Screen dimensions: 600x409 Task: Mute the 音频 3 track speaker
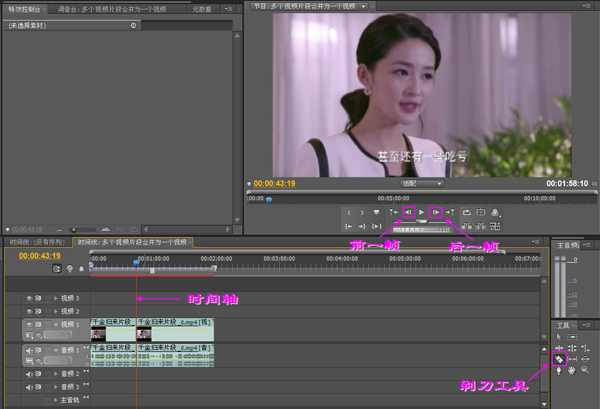(x=29, y=387)
